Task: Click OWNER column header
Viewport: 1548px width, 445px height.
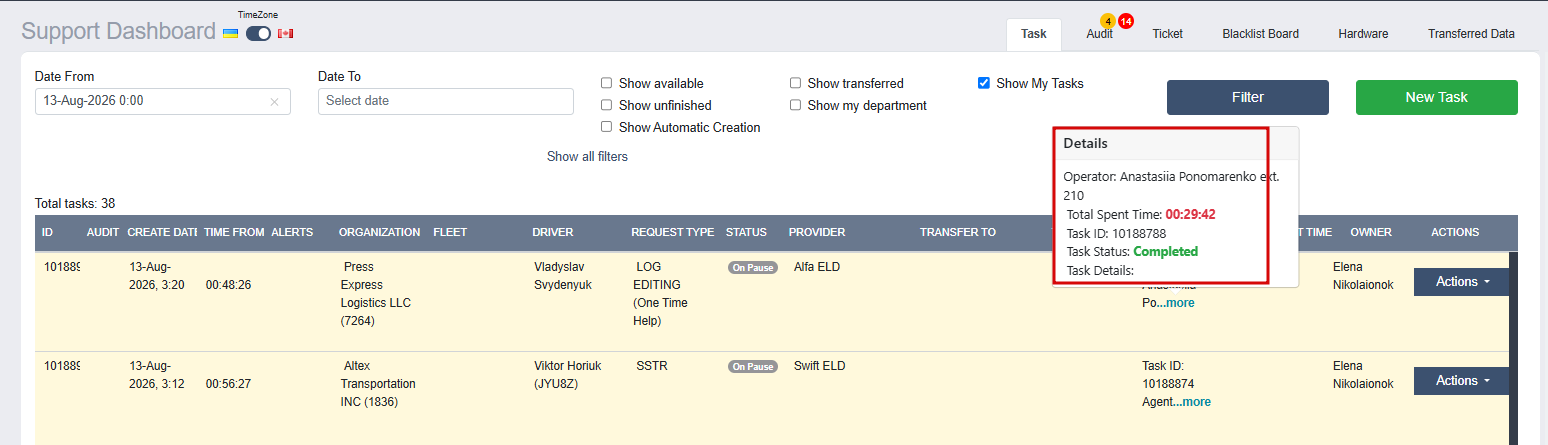Action: pos(1371,232)
